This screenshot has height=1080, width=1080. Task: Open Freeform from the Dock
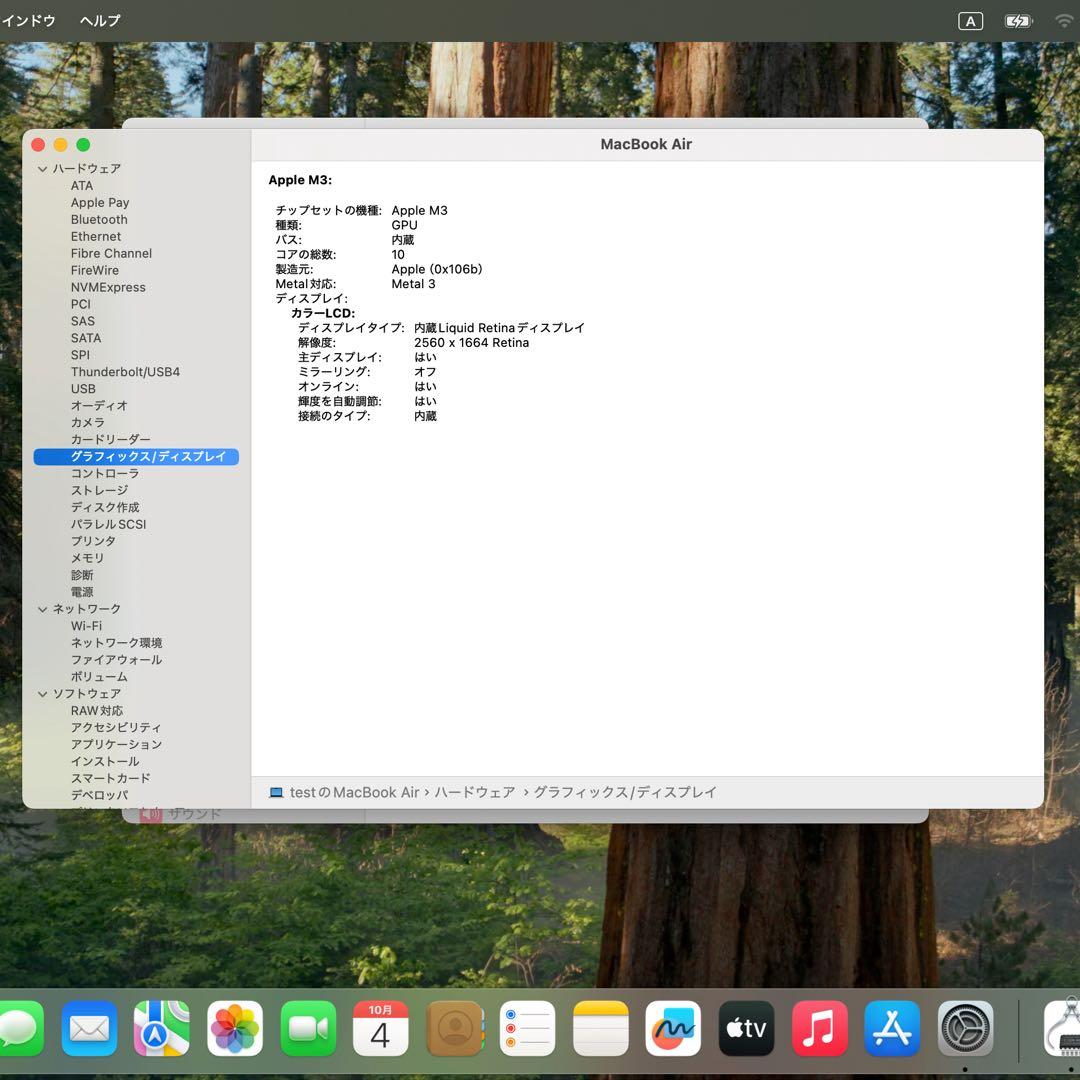click(x=673, y=1028)
